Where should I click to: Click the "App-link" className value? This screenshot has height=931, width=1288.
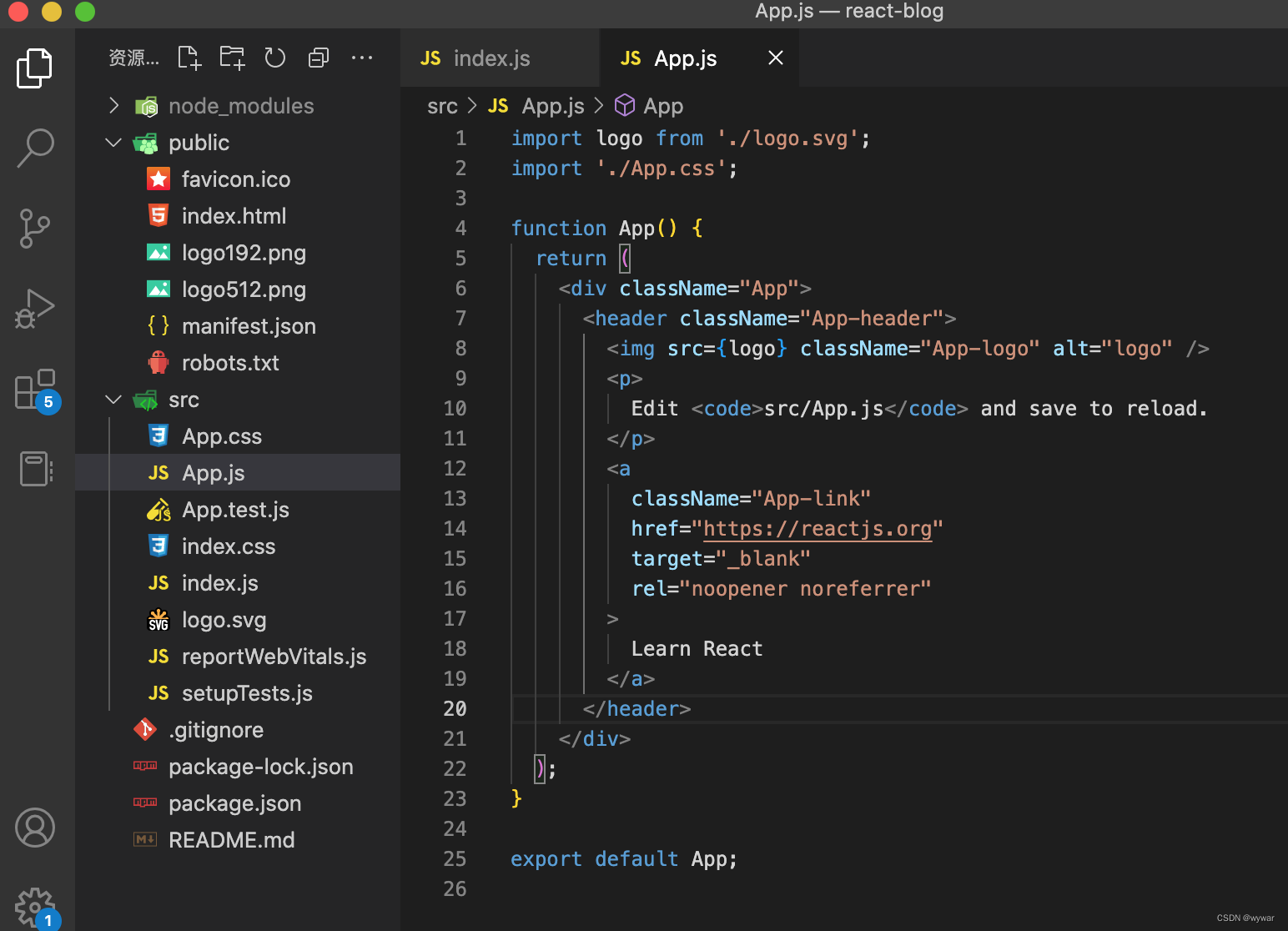click(812, 499)
